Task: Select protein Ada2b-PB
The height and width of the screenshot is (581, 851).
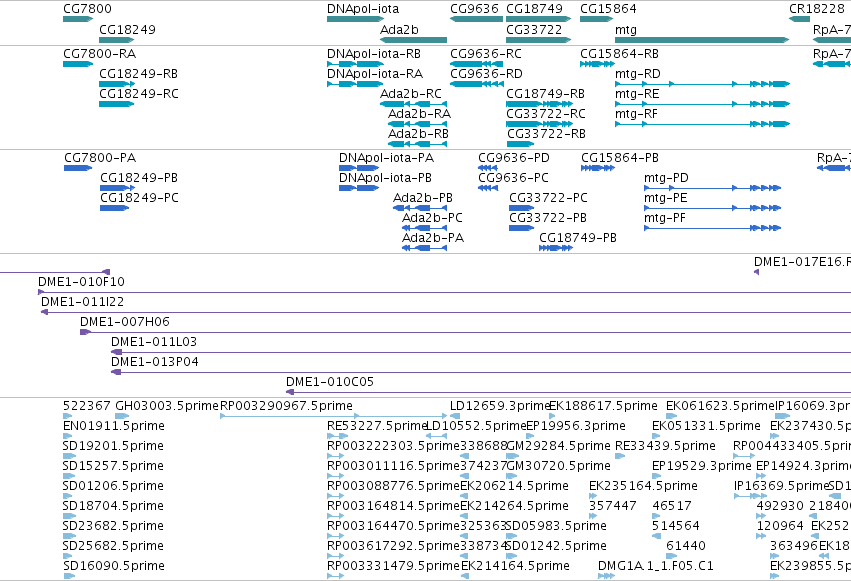Action: click(423, 198)
